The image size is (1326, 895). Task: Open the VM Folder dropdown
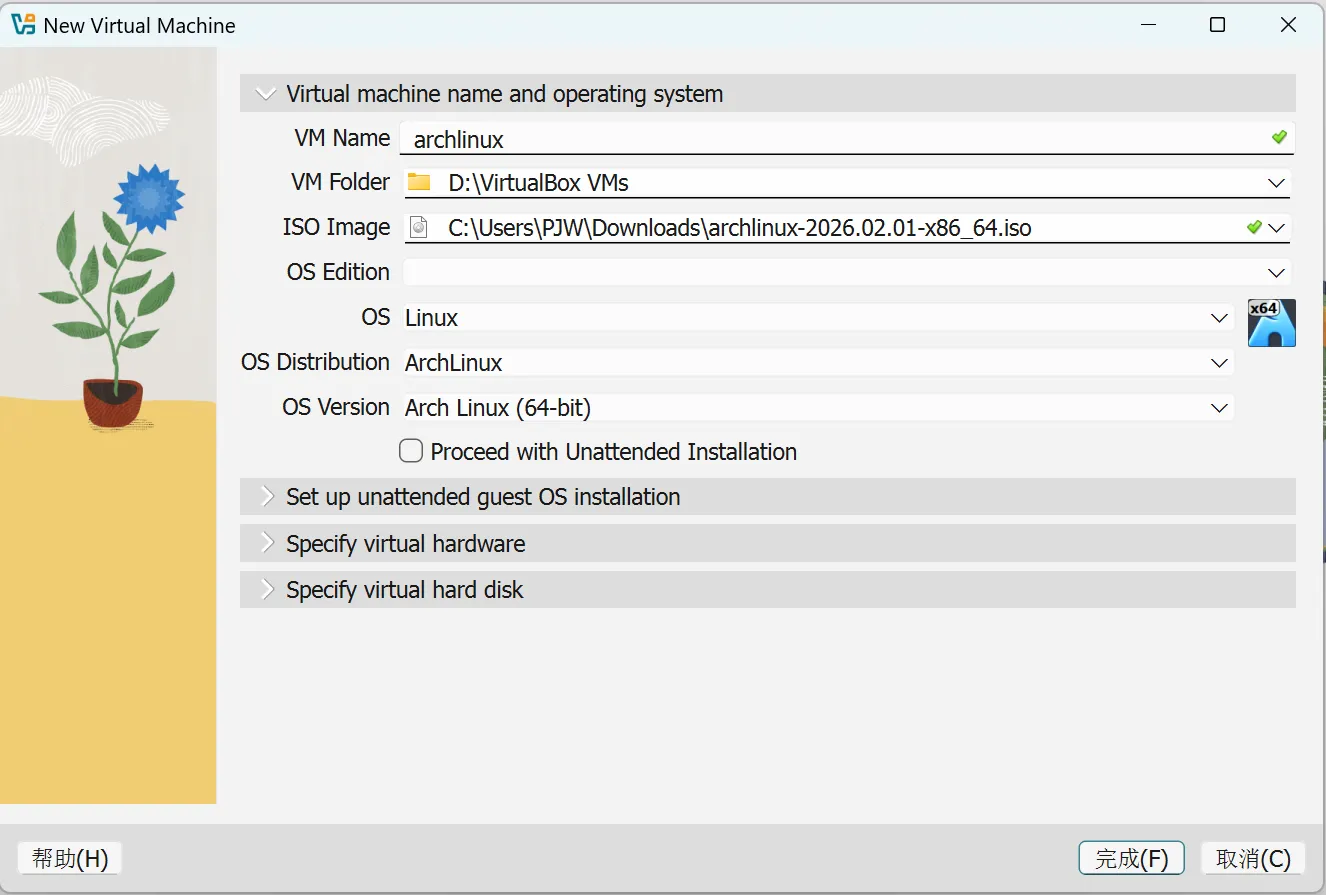[1275, 183]
